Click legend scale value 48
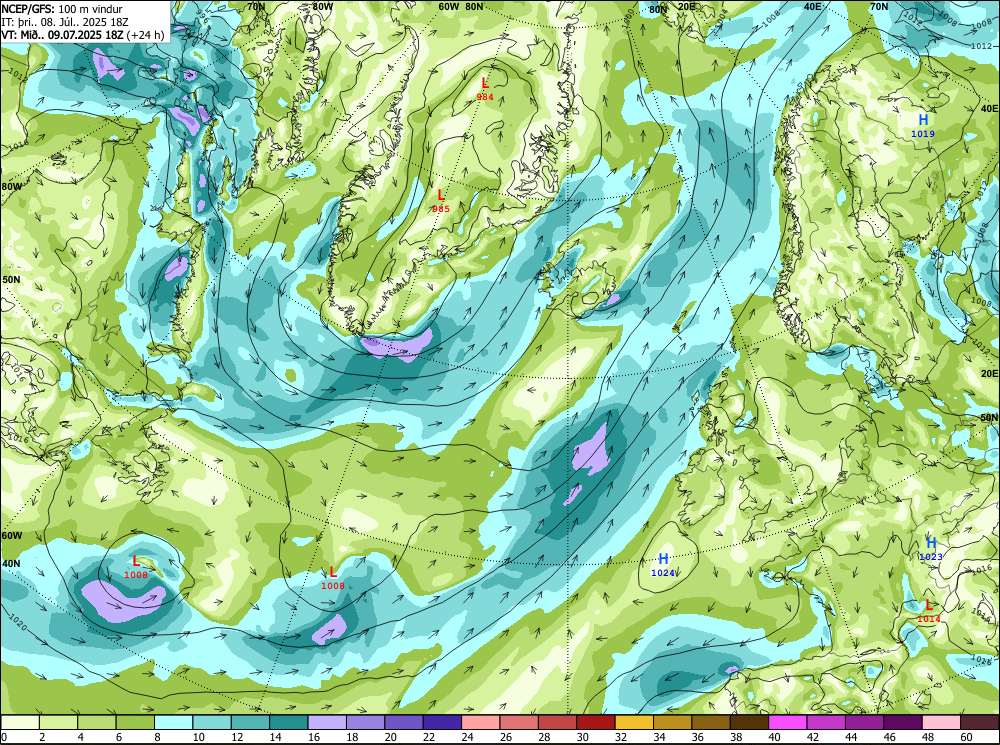Image resolution: width=1000 pixels, height=745 pixels. (x=928, y=737)
